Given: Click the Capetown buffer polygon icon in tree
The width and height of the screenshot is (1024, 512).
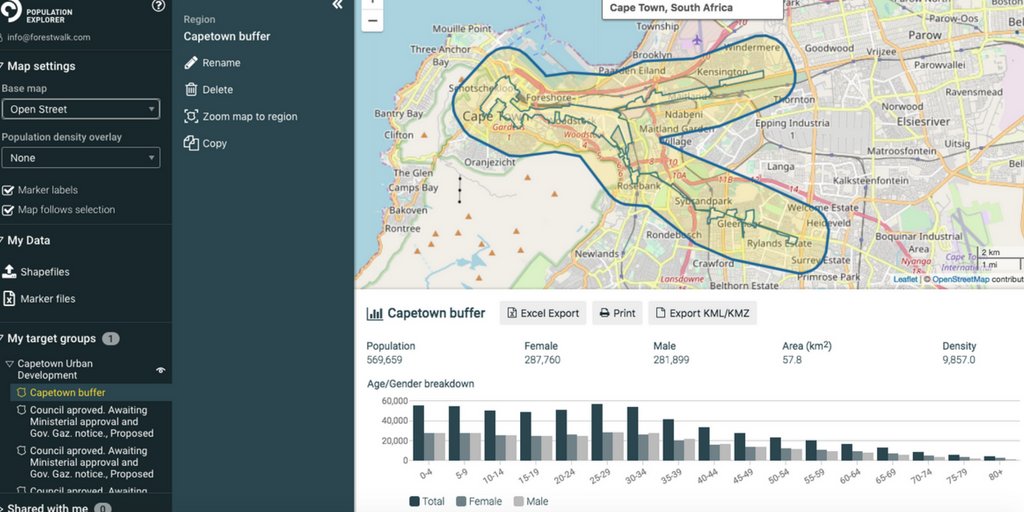Looking at the screenshot, I should 22,392.
